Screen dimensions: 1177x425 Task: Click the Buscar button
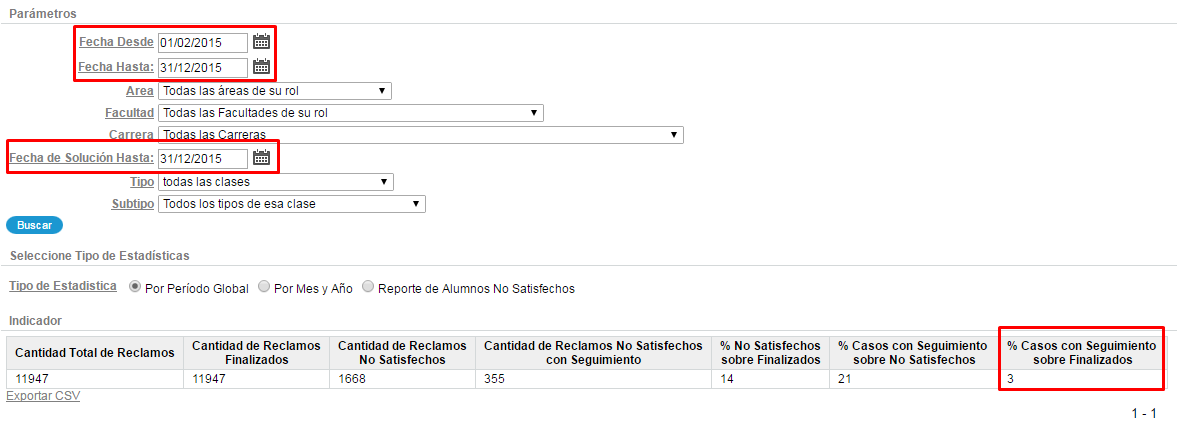coord(35,225)
